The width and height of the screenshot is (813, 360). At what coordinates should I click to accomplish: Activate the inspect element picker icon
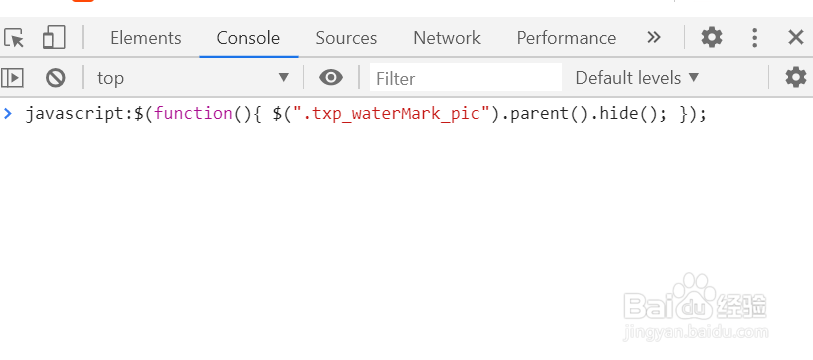14,38
